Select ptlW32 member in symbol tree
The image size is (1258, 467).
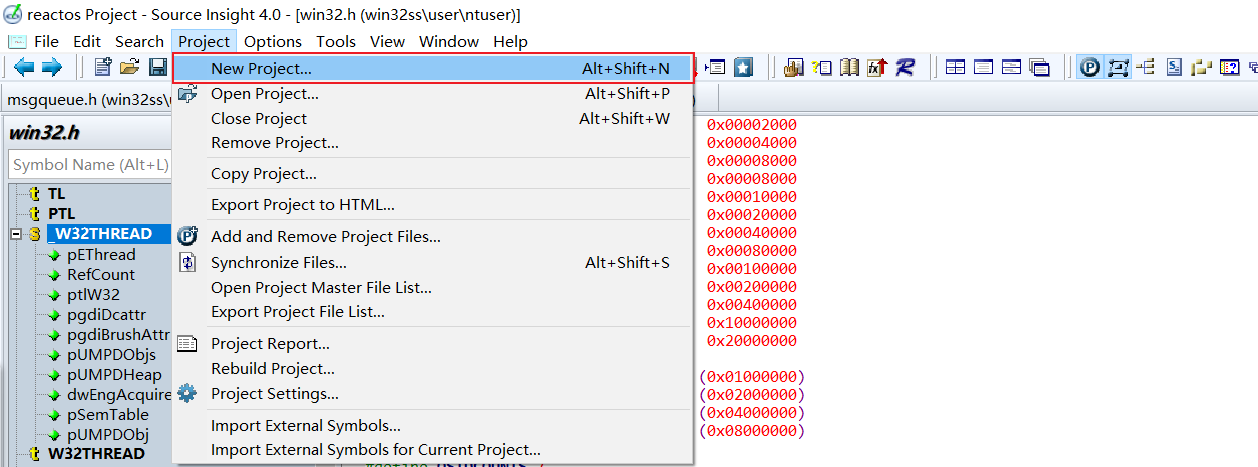93,294
